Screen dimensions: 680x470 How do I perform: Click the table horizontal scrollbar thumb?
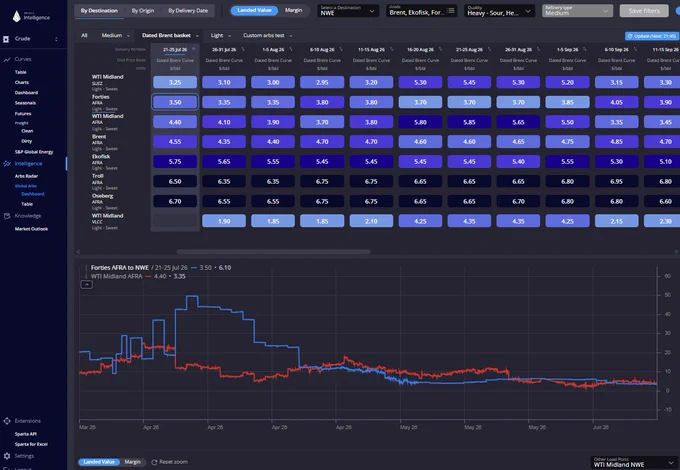[273, 251]
